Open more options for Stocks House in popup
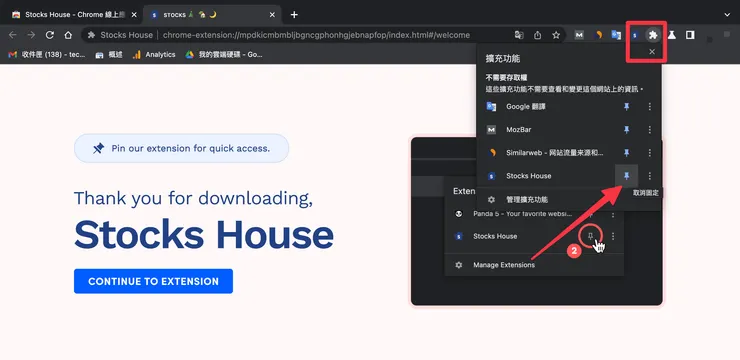 650,176
